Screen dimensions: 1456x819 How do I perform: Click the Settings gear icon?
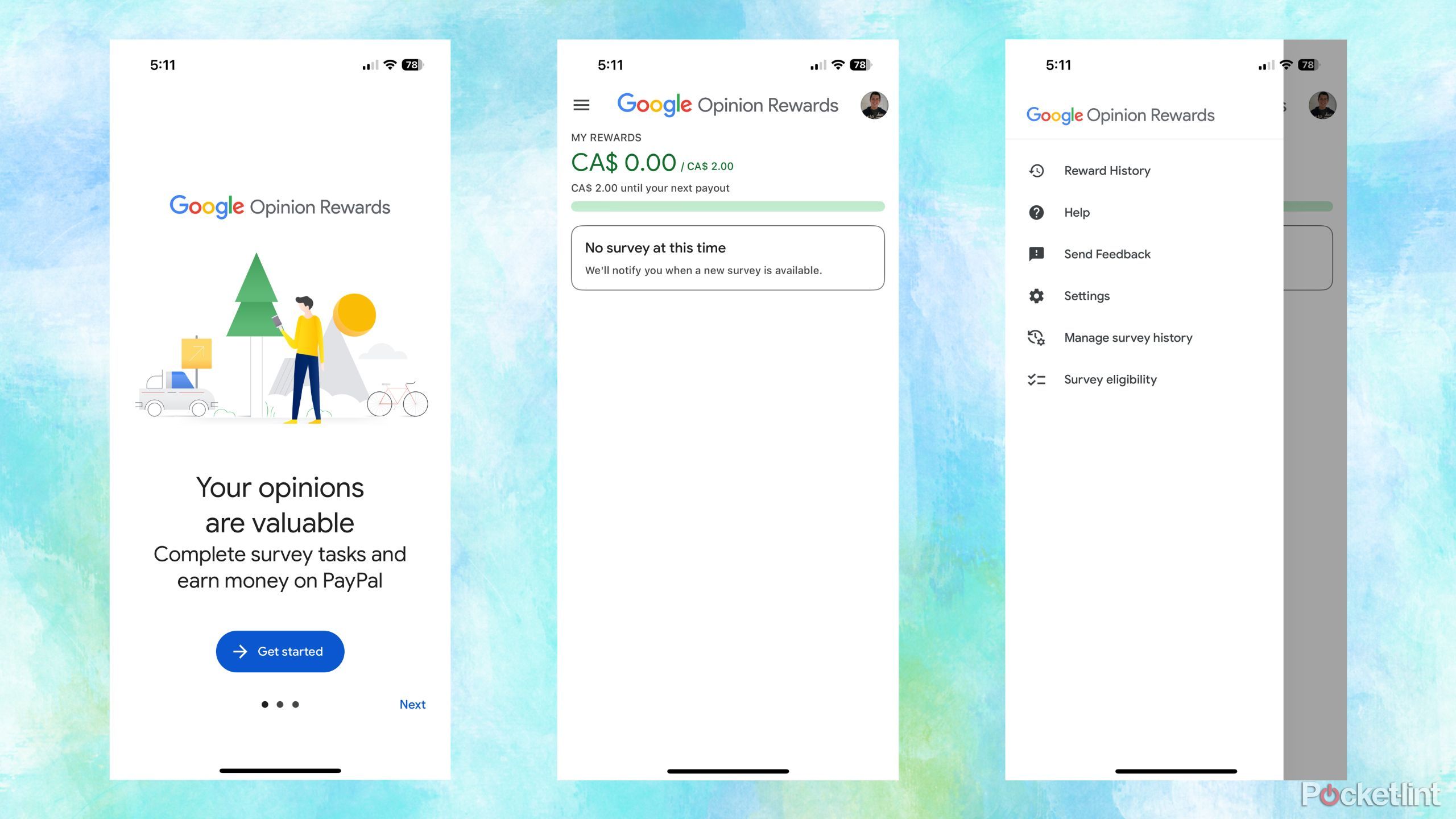click(x=1037, y=295)
